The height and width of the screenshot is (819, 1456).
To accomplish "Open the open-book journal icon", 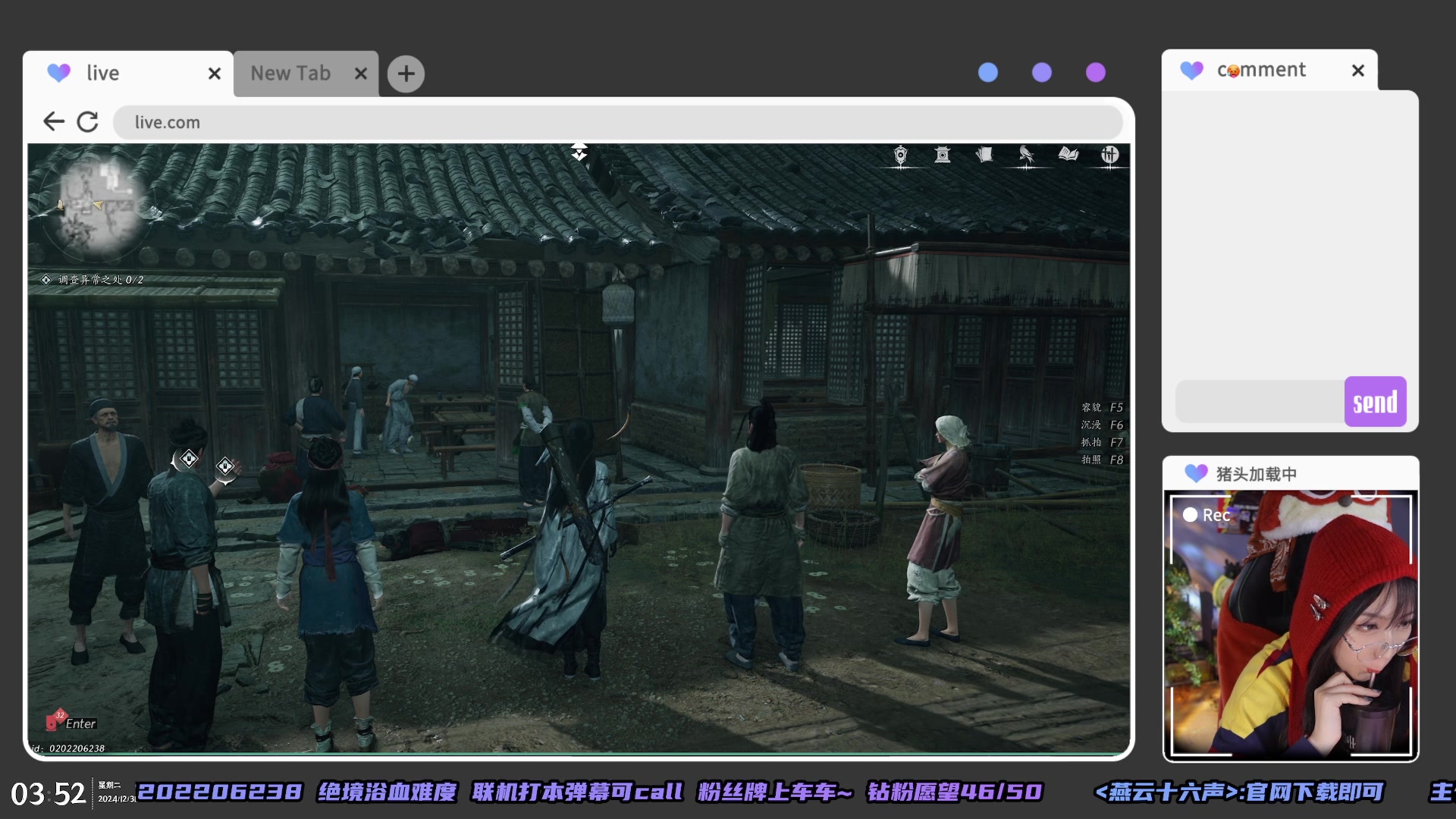I will [x=1068, y=155].
